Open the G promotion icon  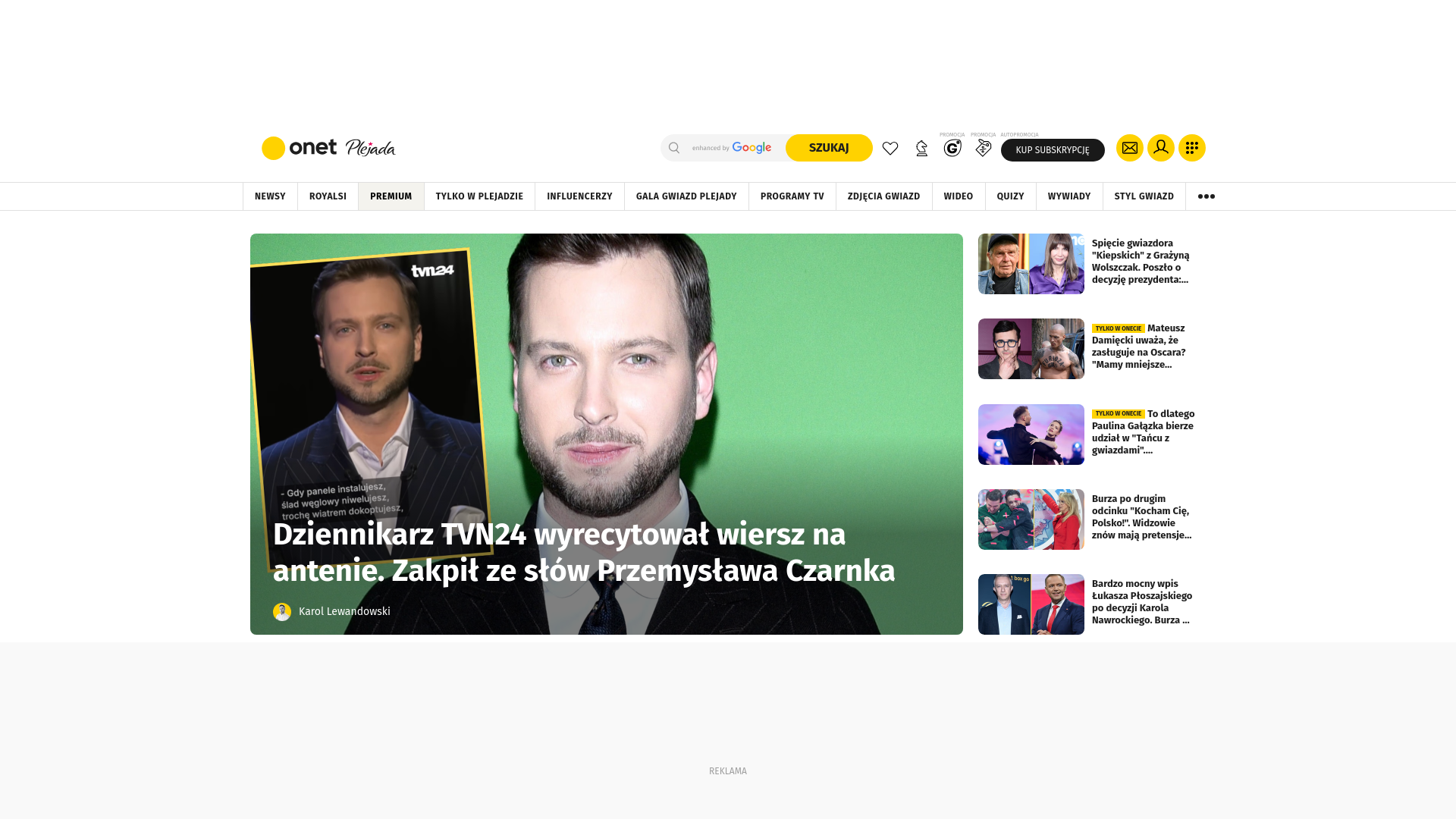(952, 148)
